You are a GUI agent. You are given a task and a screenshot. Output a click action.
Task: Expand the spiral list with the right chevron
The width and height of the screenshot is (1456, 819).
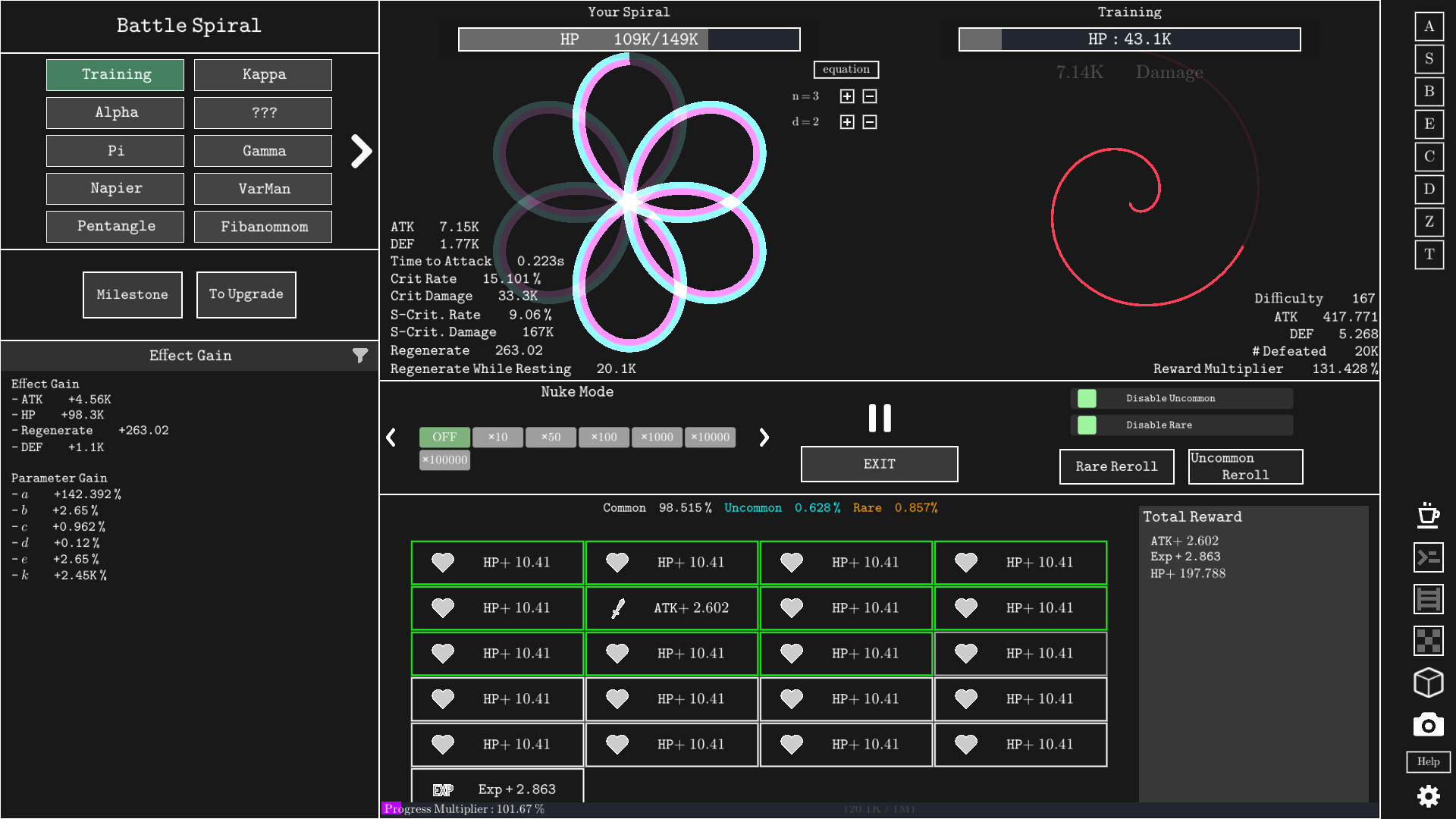pyautogui.click(x=362, y=151)
